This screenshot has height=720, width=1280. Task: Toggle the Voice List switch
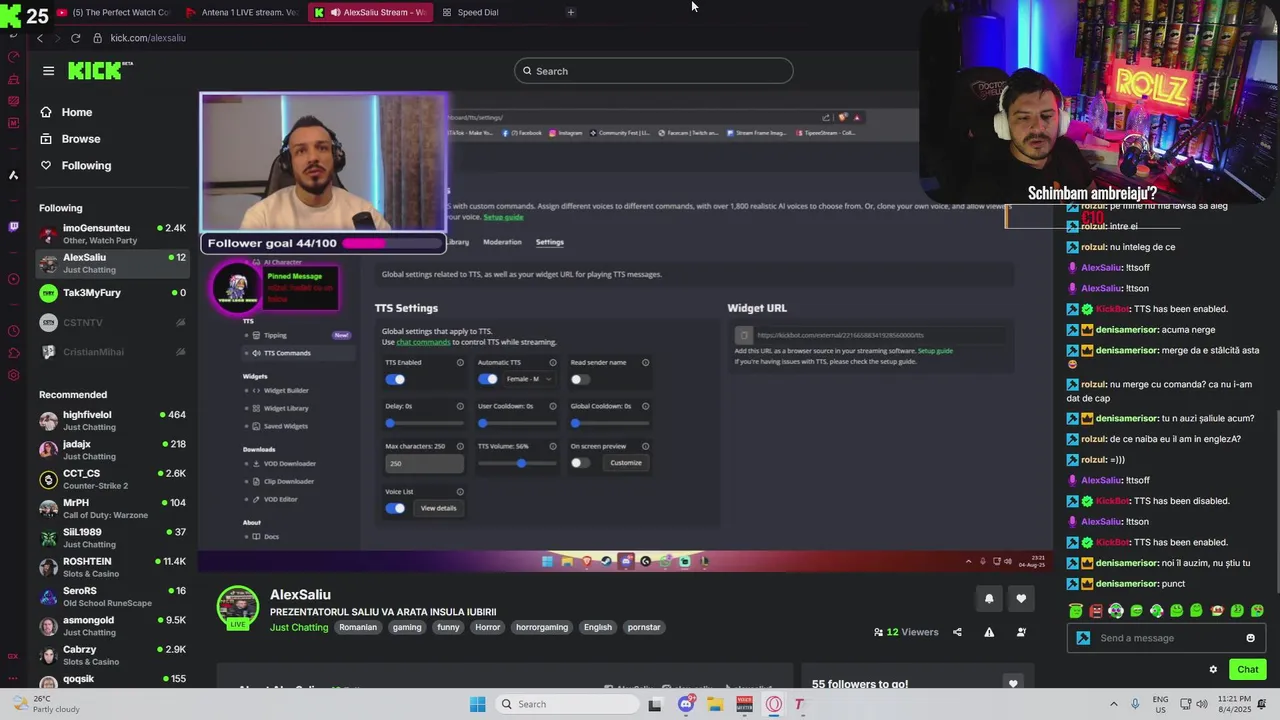[x=395, y=508]
